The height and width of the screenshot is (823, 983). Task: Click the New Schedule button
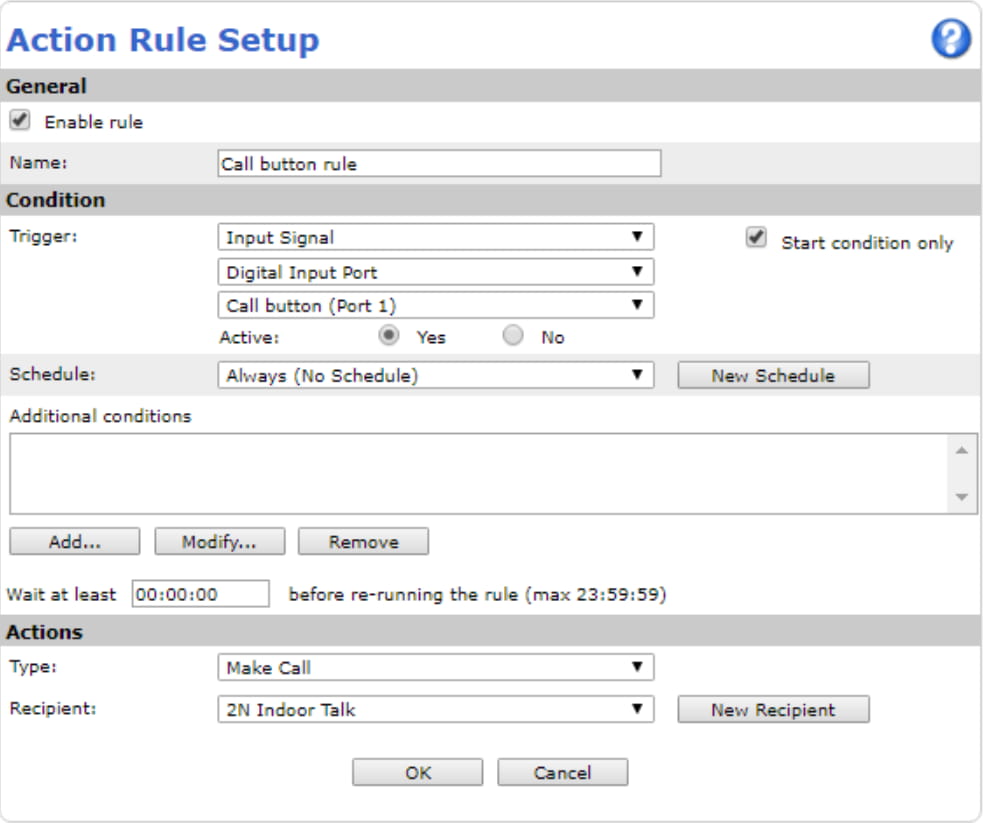tap(773, 375)
